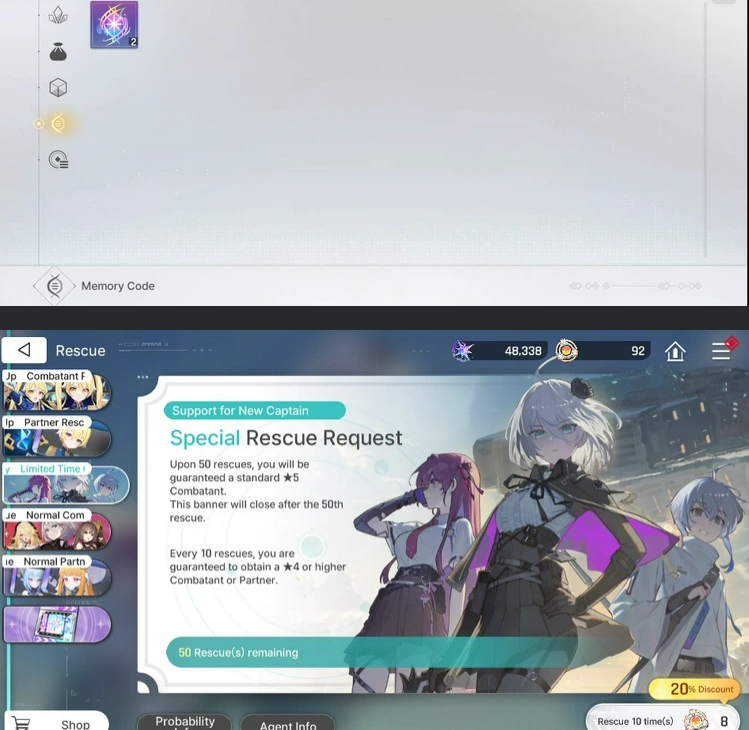Image resolution: width=749 pixels, height=730 pixels.
Task: Select the Combatant pickup banner tab
Action: pos(57,391)
